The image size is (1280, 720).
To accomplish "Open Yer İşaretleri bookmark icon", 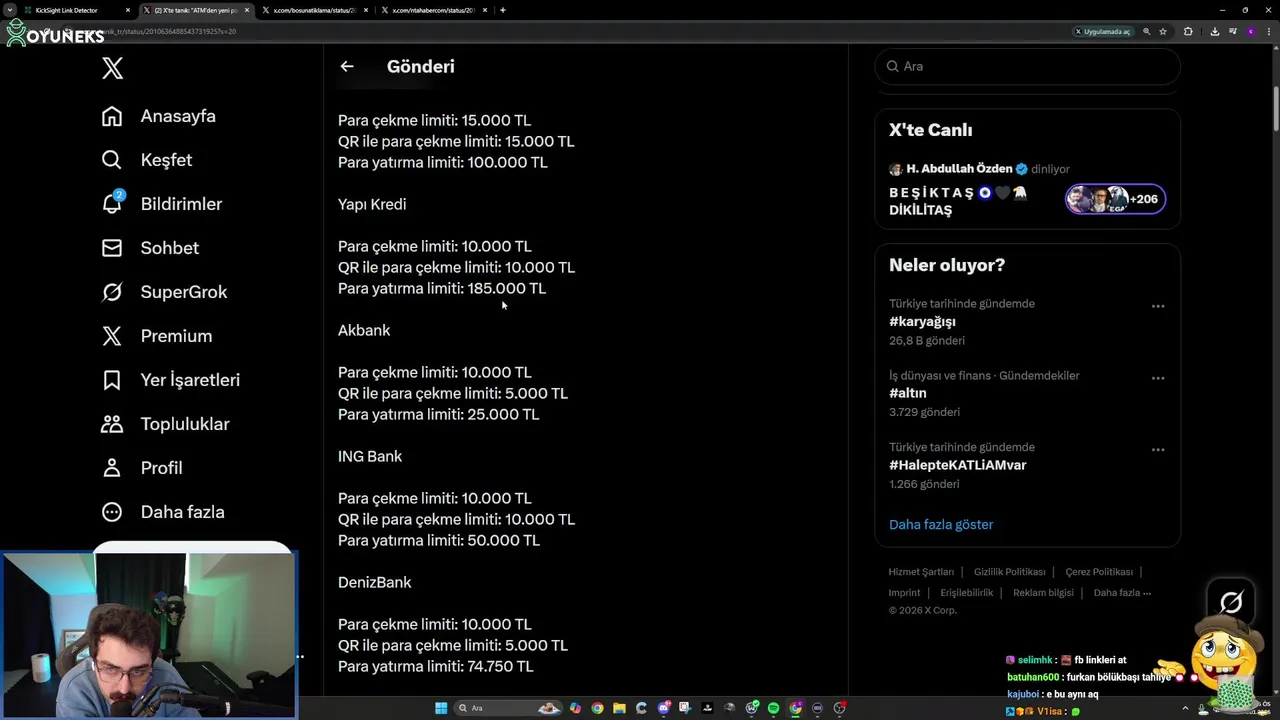I will click(112, 380).
